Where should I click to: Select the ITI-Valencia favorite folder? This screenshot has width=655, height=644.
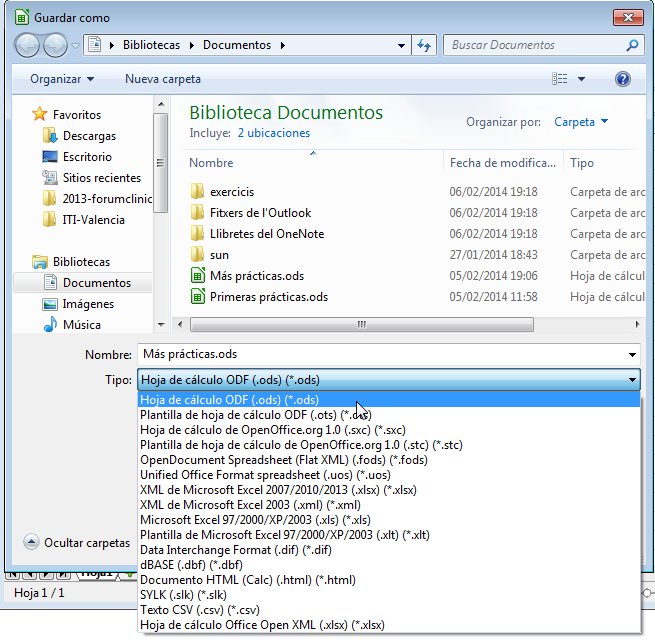click(x=94, y=220)
